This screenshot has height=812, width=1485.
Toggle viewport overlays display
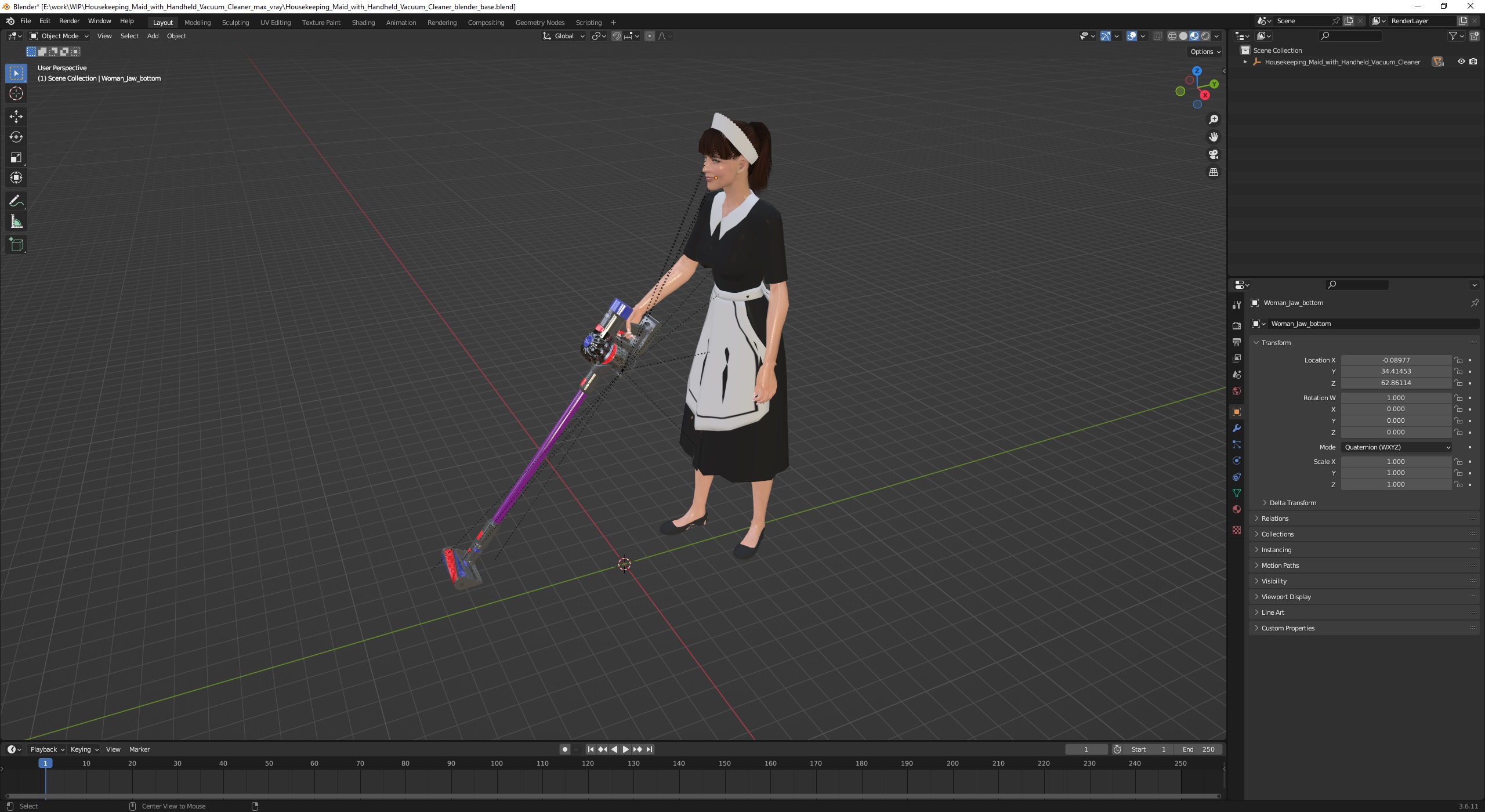(x=1132, y=36)
